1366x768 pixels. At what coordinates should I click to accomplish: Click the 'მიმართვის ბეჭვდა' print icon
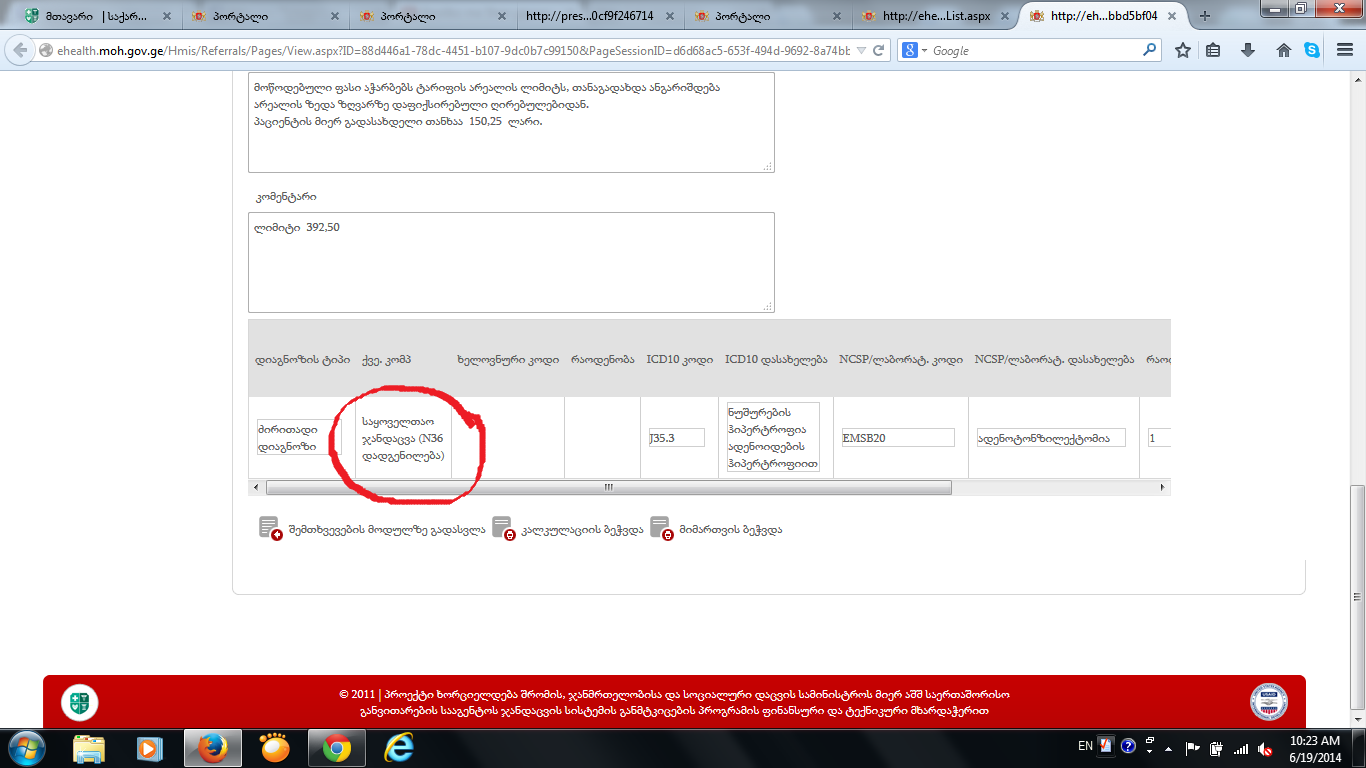pyautogui.click(x=660, y=529)
